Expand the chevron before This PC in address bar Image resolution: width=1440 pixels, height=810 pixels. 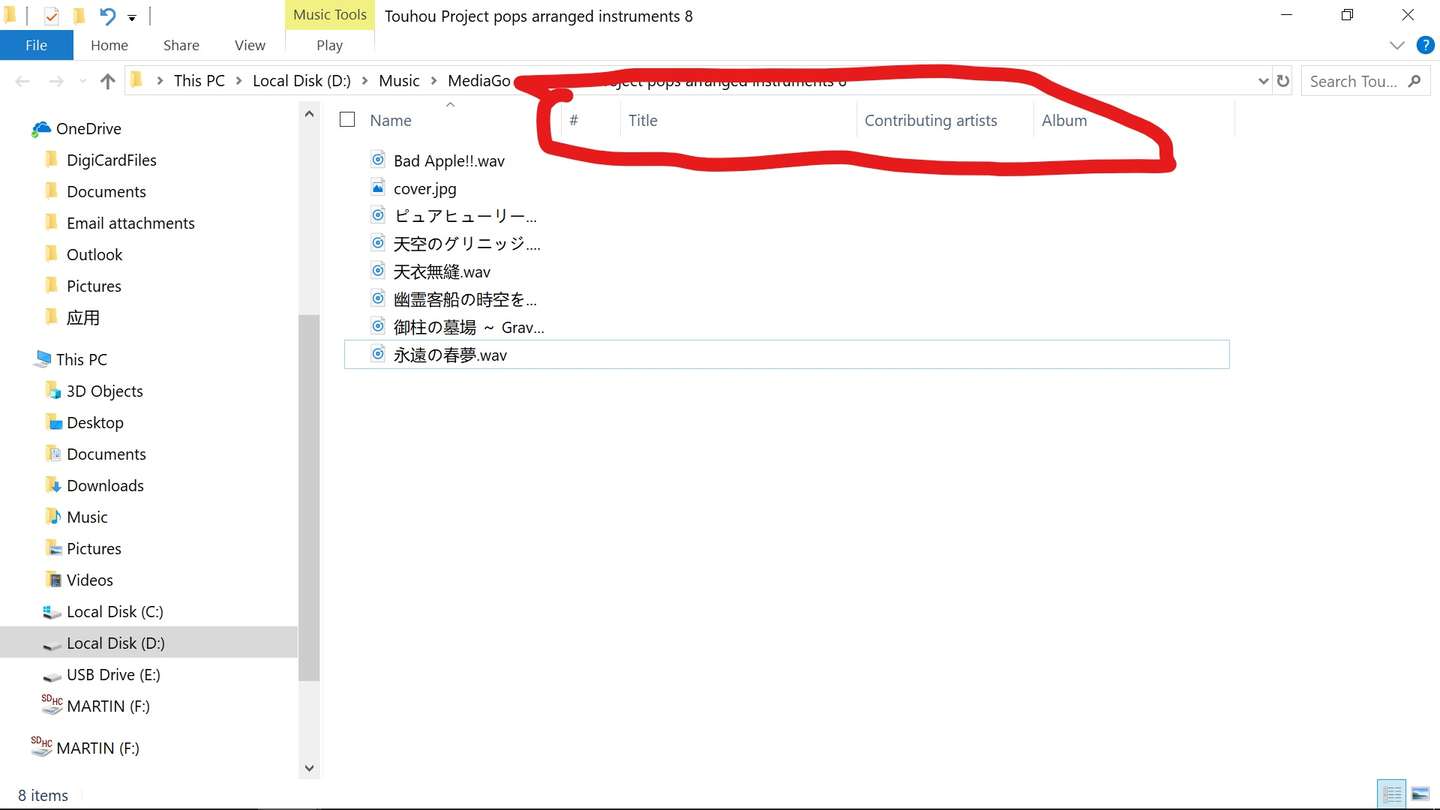click(x=160, y=81)
